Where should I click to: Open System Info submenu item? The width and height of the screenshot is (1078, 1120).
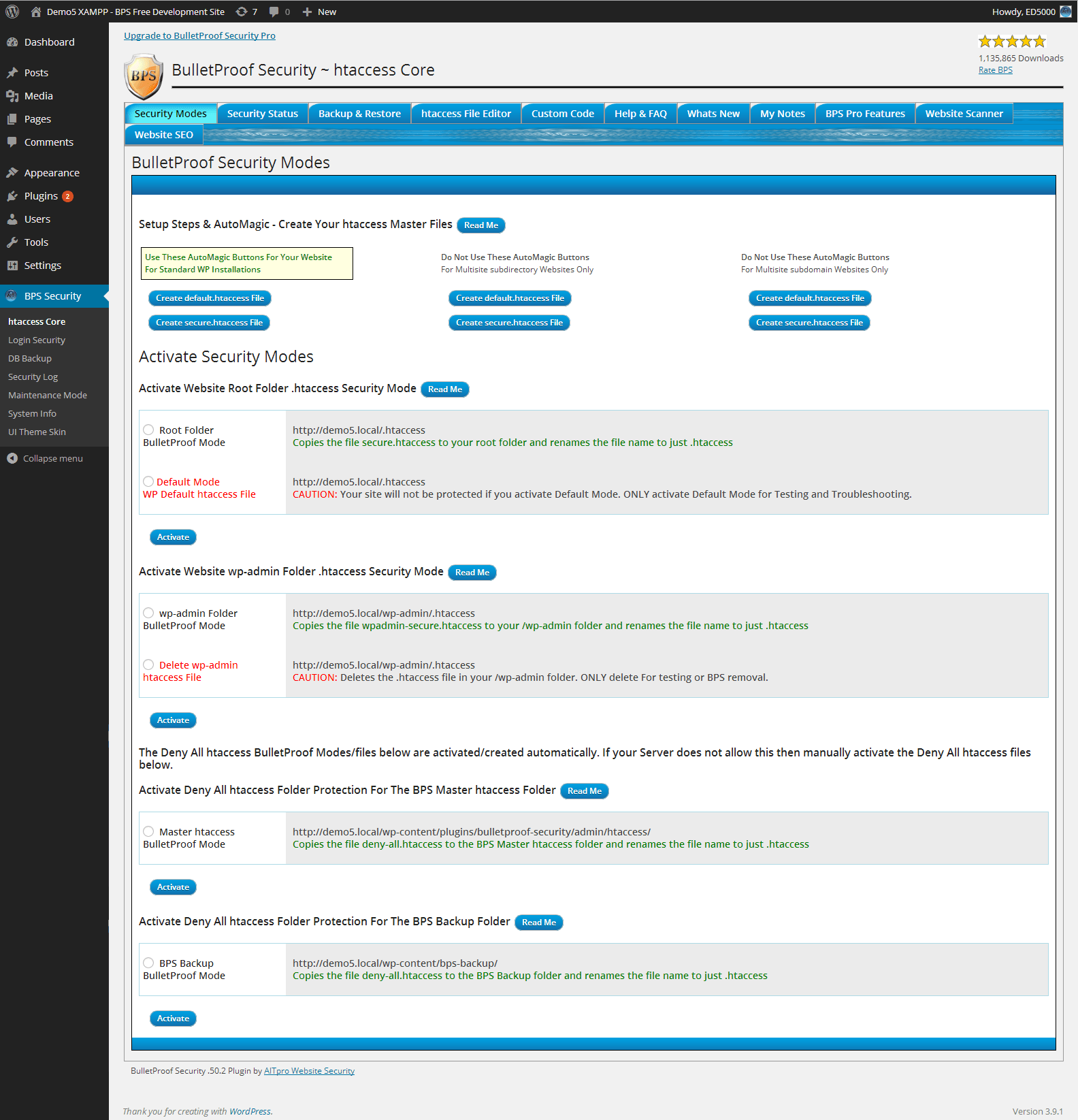tap(33, 414)
